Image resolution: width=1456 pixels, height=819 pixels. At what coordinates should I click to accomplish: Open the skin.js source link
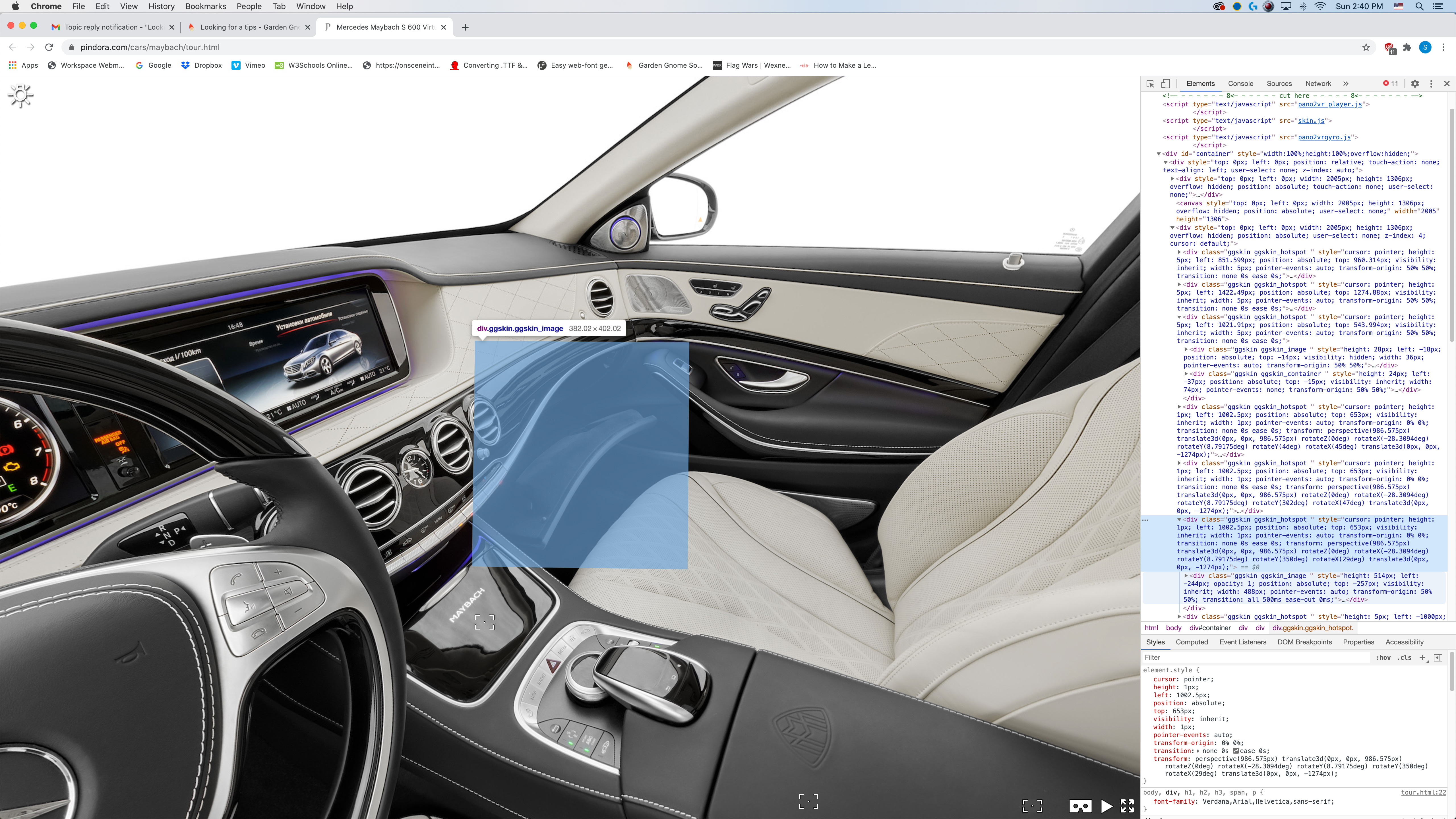click(x=1311, y=120)
